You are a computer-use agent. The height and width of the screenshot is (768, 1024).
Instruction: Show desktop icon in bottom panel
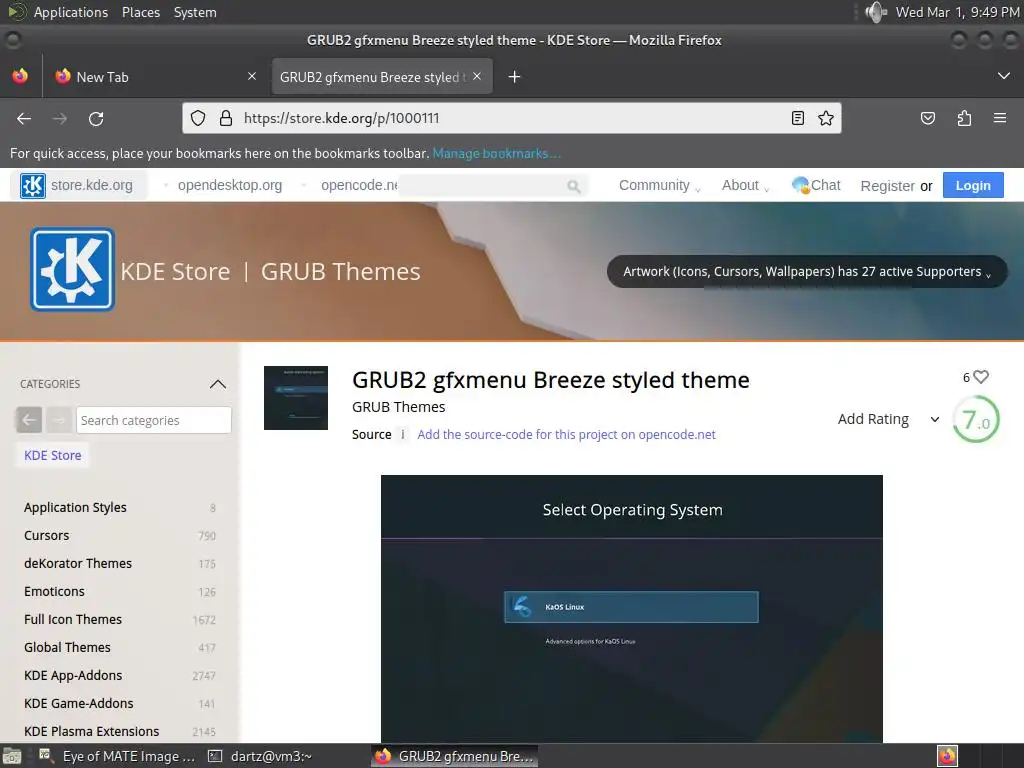(12, 756)
